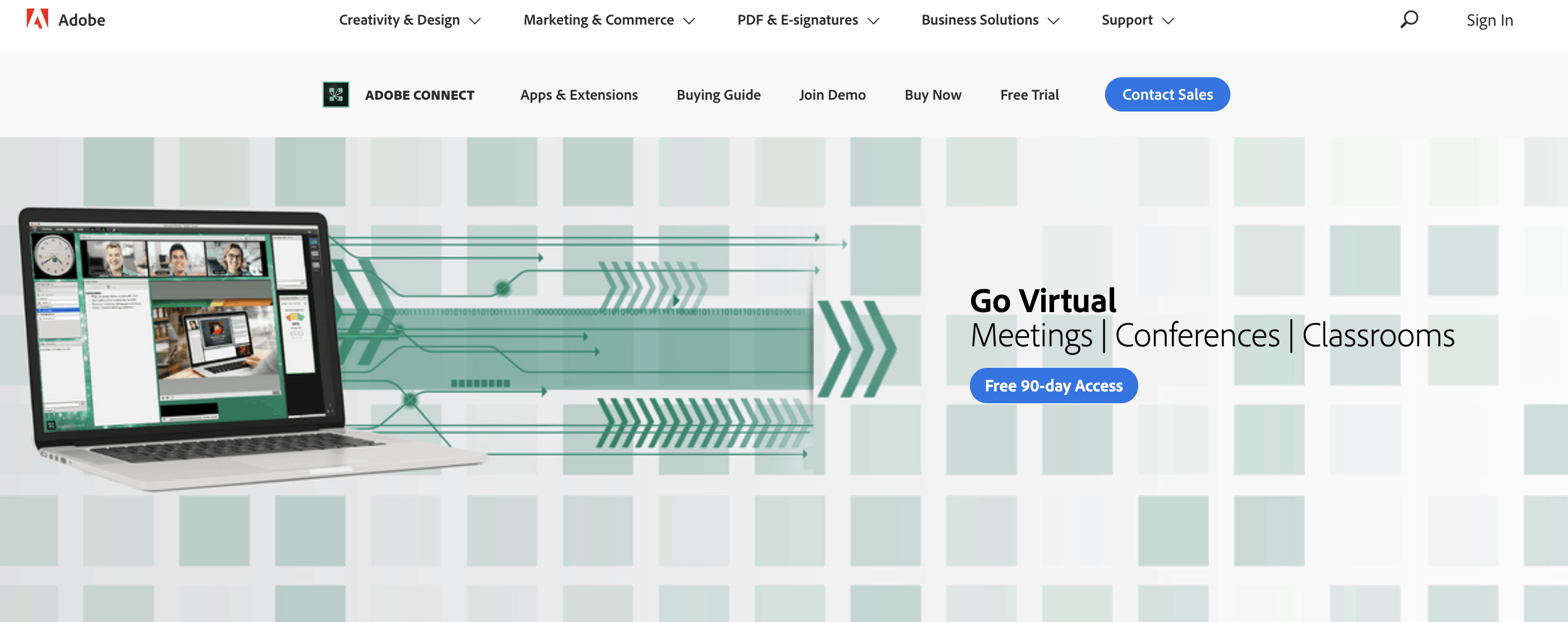The width and height of the screenshot is (1568, 622).
Task: Expand the Support menu chevron
Action: [1168, 21]
